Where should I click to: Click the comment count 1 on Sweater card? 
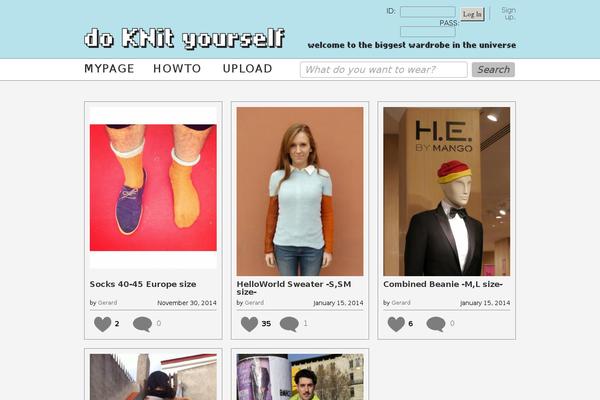point(305,323)
